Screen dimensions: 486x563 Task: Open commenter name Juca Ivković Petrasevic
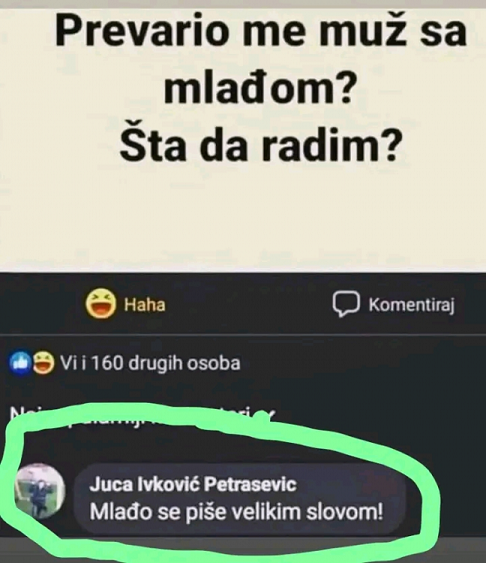point(193,484)
